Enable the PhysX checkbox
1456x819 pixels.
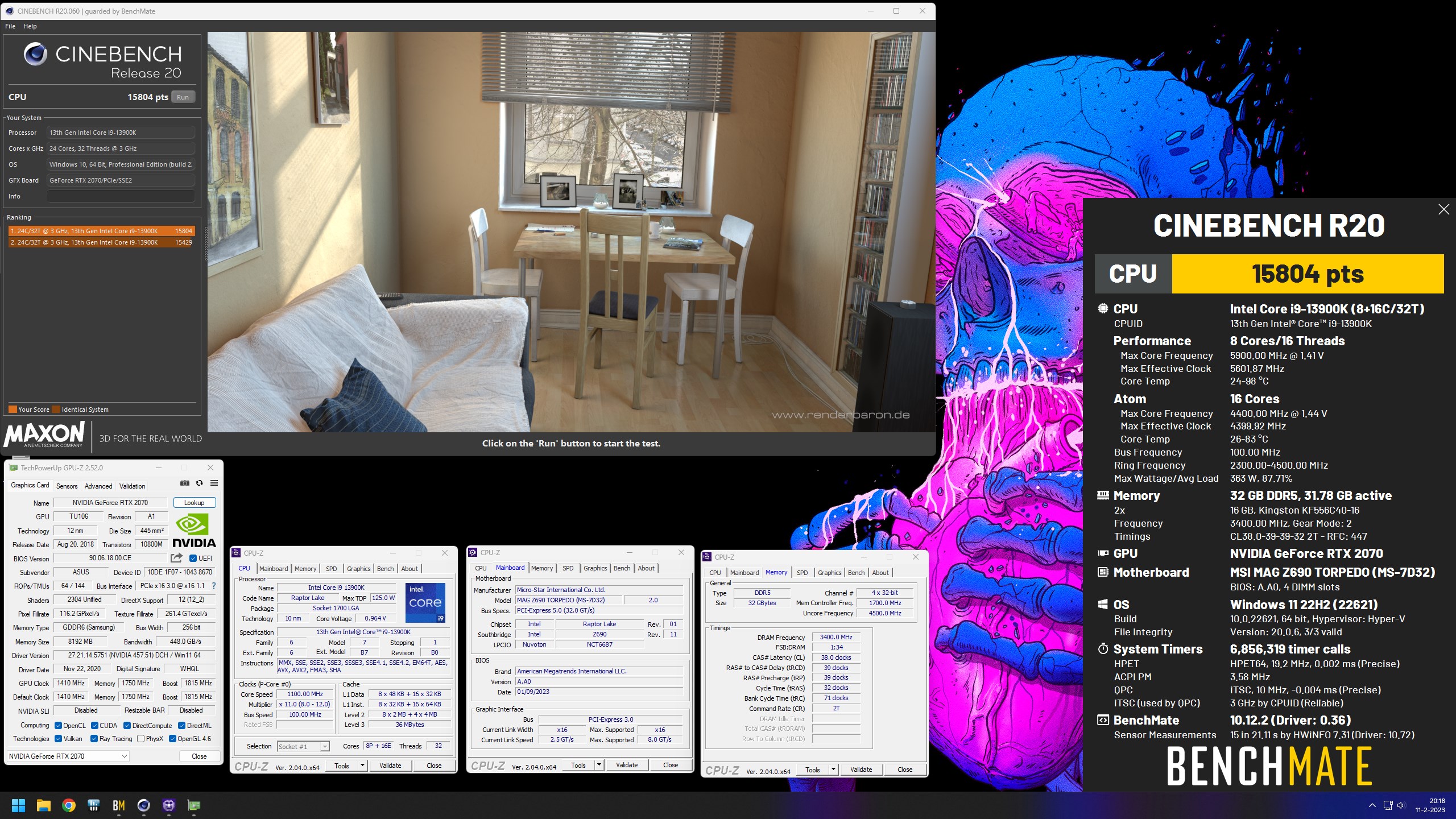(140, 739)
